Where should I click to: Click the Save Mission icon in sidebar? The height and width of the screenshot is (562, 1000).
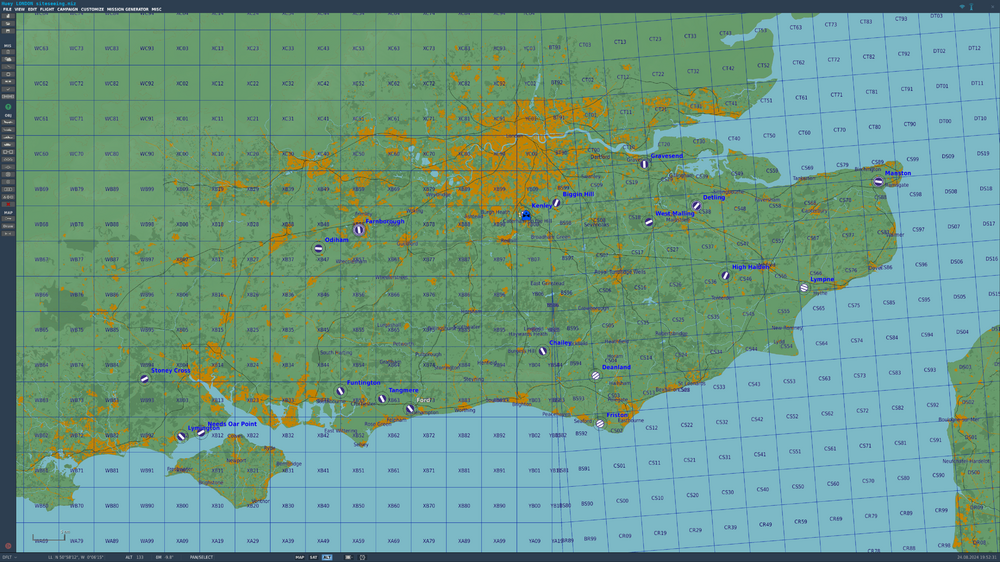click(x=8, y=31)
